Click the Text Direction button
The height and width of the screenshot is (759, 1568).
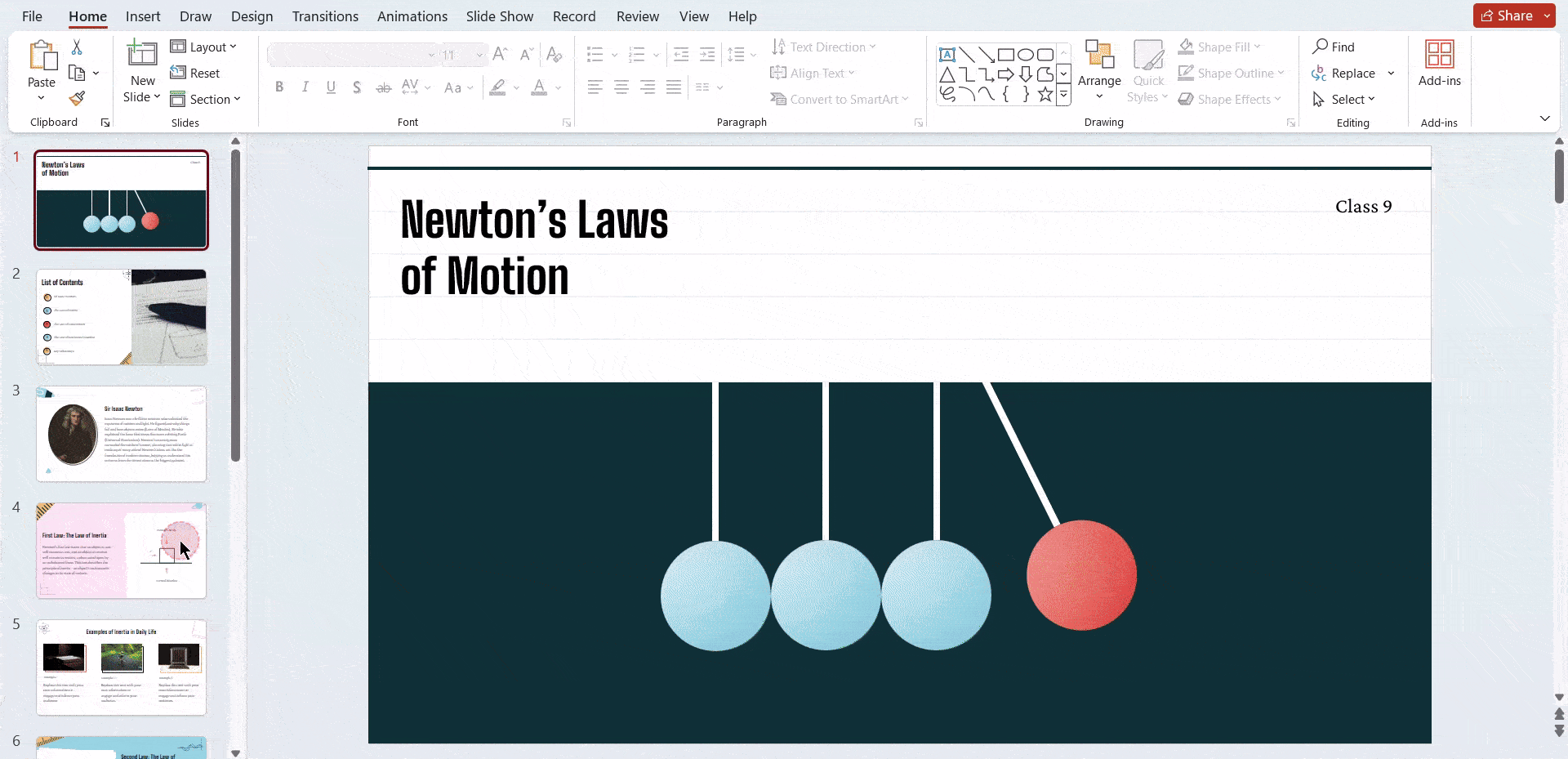coord(823,47)
